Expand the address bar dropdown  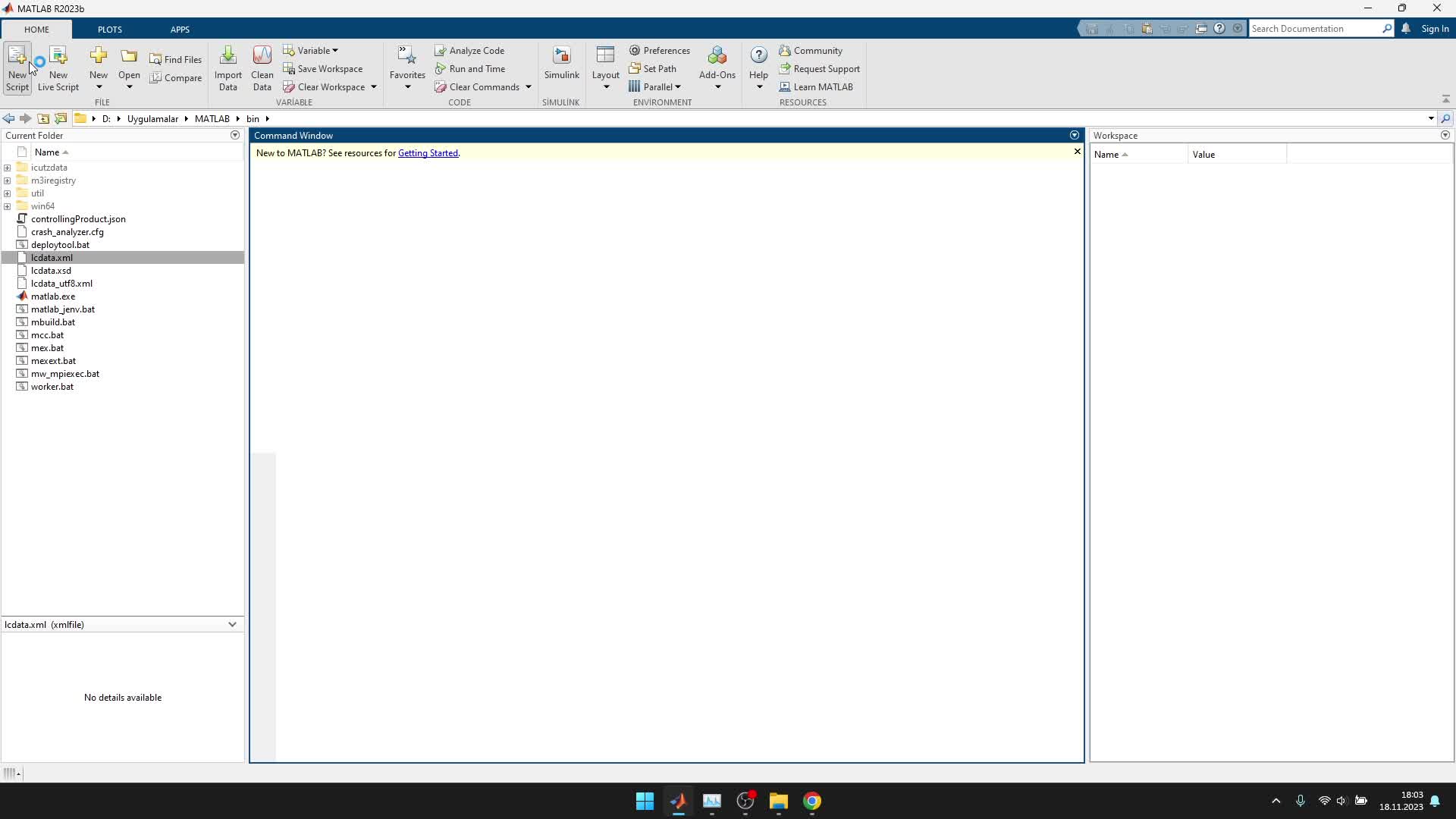1431,118
